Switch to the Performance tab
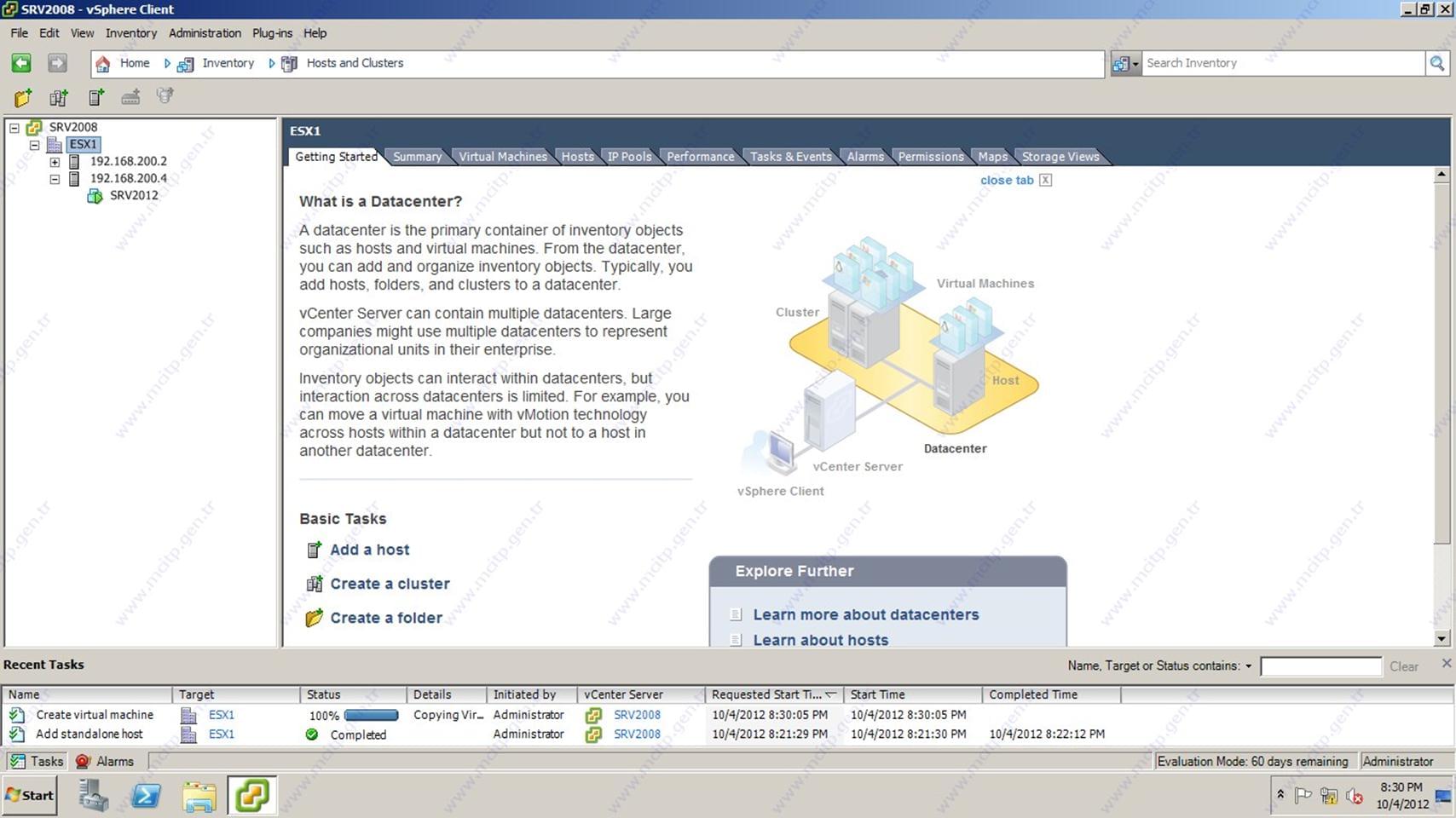1456x818 pixels. tap(700, 157)
